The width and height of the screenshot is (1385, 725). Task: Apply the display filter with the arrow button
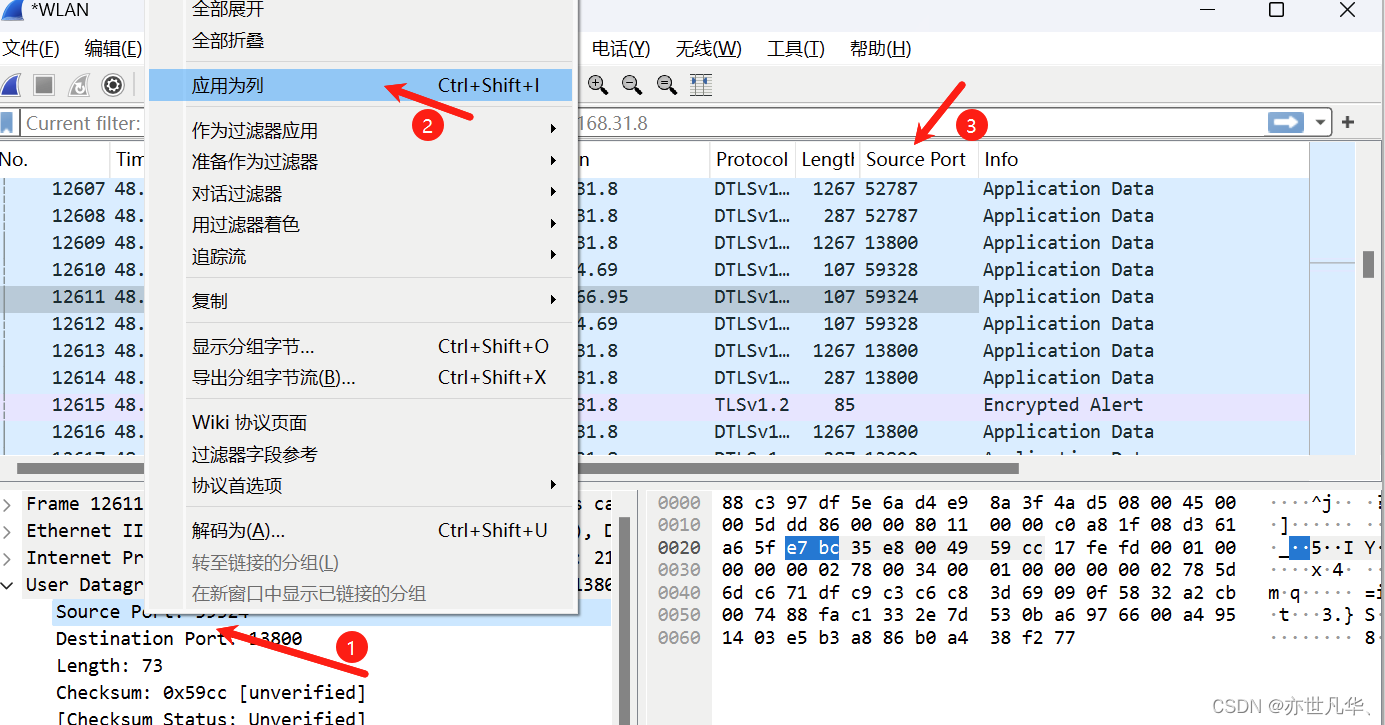pos(1285,122)
